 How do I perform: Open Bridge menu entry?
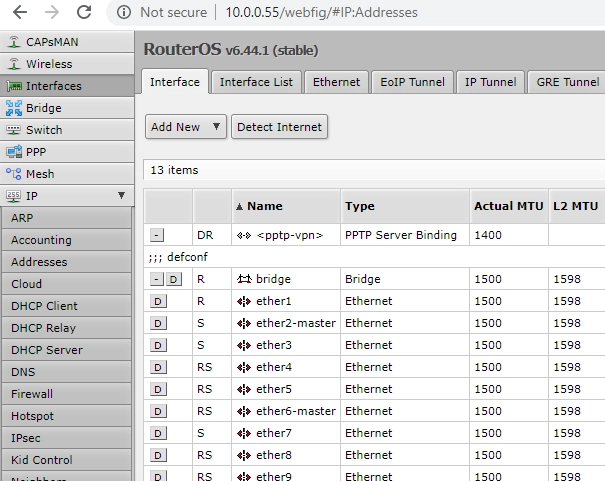[x=67, y=108]
